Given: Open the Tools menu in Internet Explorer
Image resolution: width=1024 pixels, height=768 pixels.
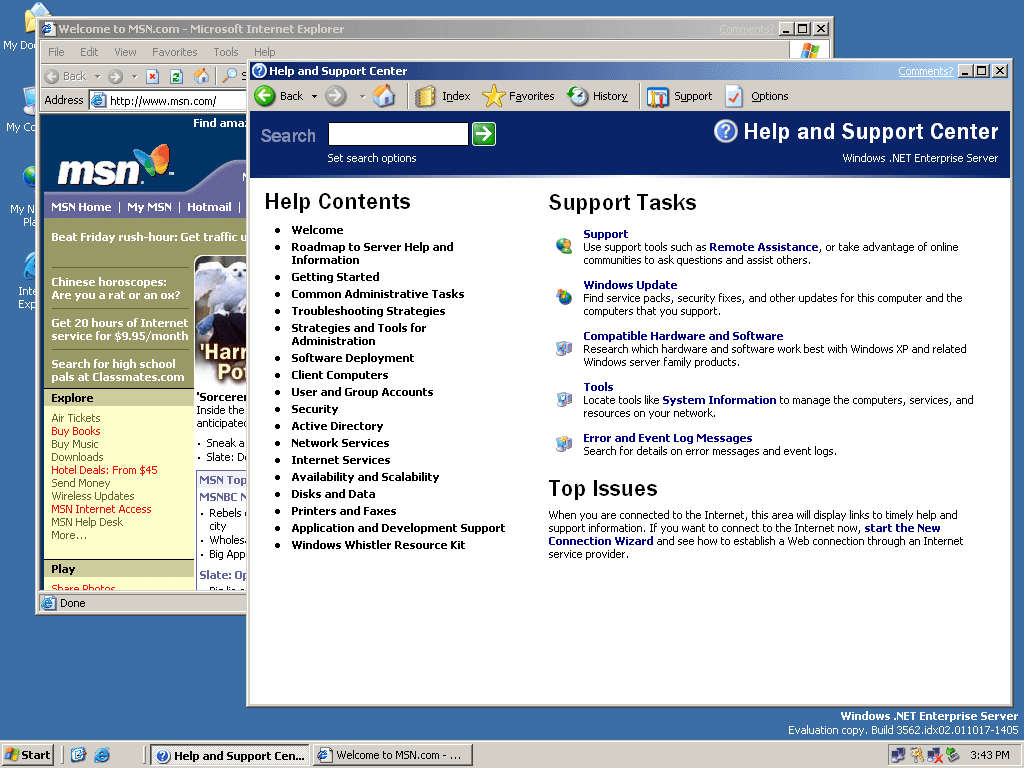Looking at the screenshot, I should click(x=226, y=52).
